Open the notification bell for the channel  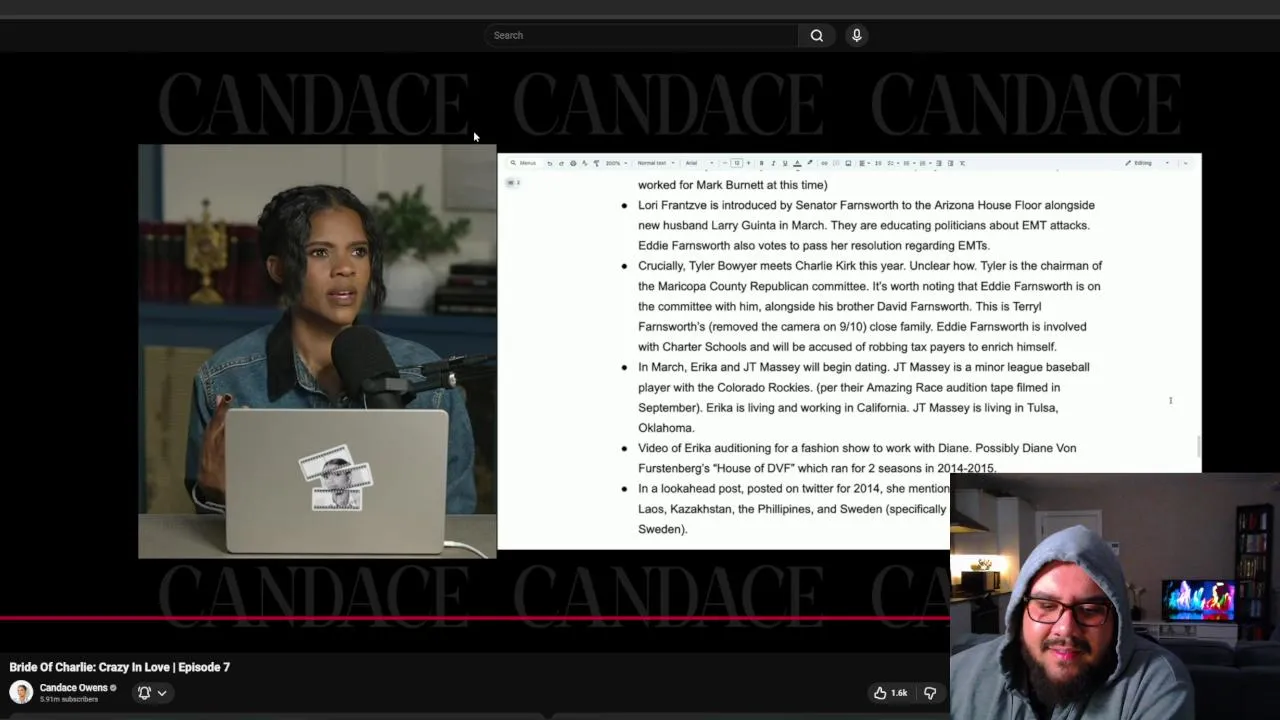144,693
